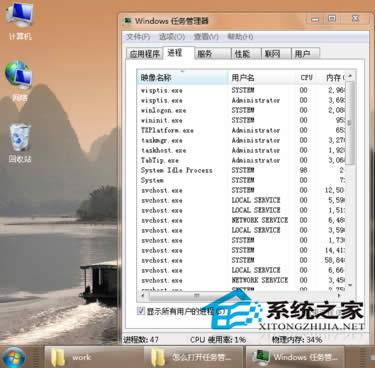Click the process list scroll-up arrow

(350, 76)
